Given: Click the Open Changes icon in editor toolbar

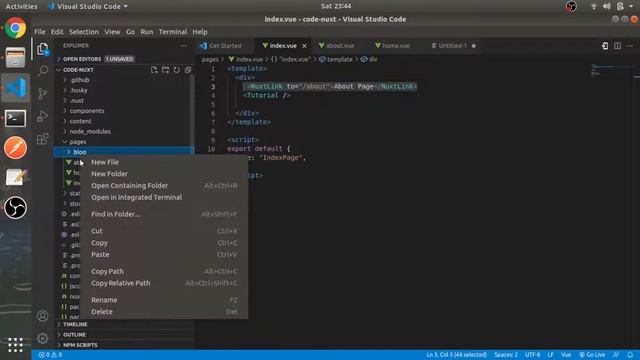Looking at the screenshot, I should [605, 46].
